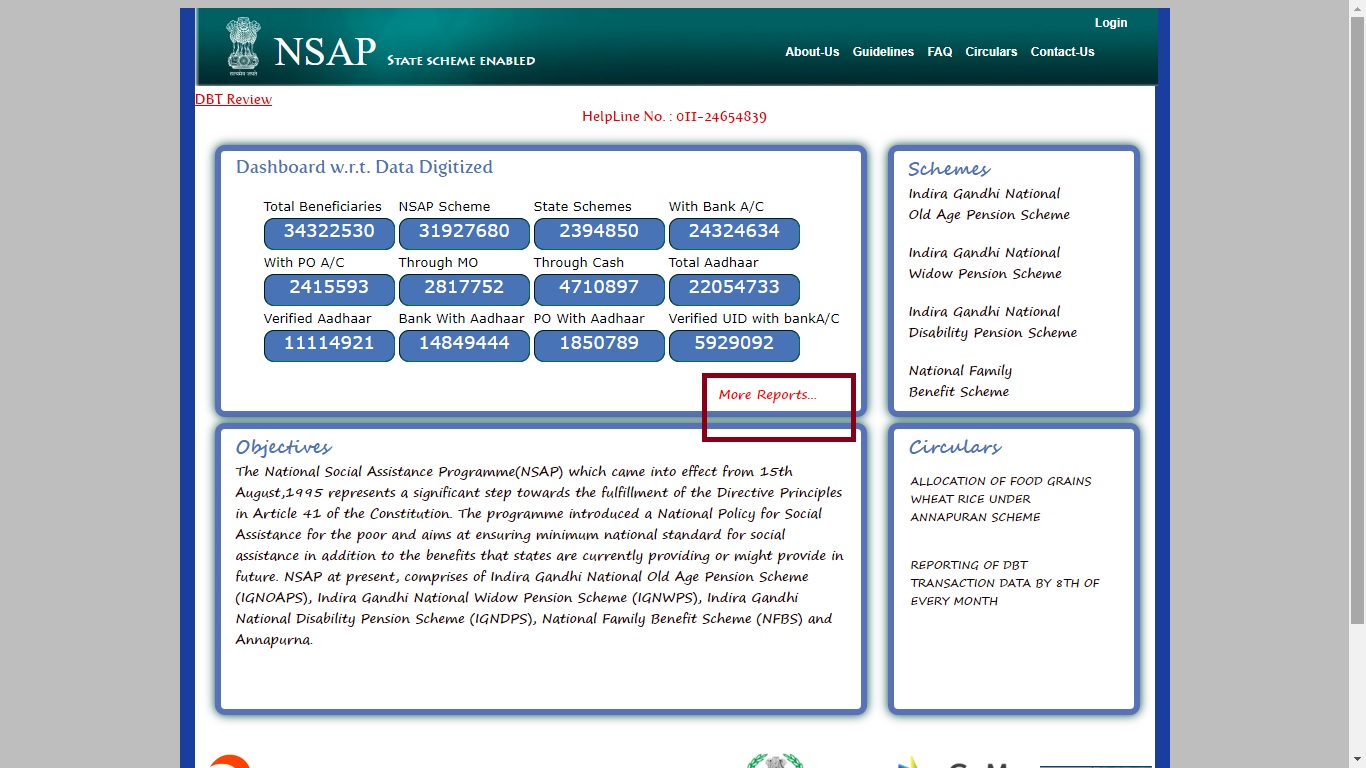Open Indira Gandhi National Disability Pension Scheme
This screenshot has width=1366, height=768.
[x=992, y=322]
